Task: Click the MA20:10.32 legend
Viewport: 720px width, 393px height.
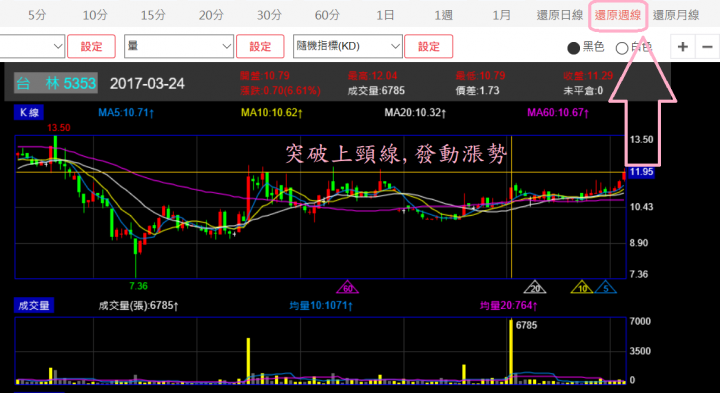Action: click(415, 112)
